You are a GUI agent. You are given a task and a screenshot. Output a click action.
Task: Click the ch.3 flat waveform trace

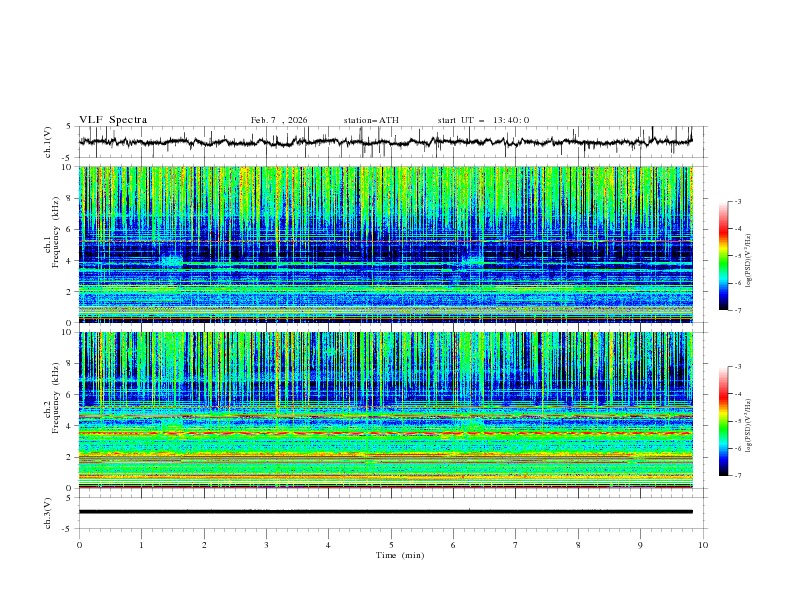[385, 512]
